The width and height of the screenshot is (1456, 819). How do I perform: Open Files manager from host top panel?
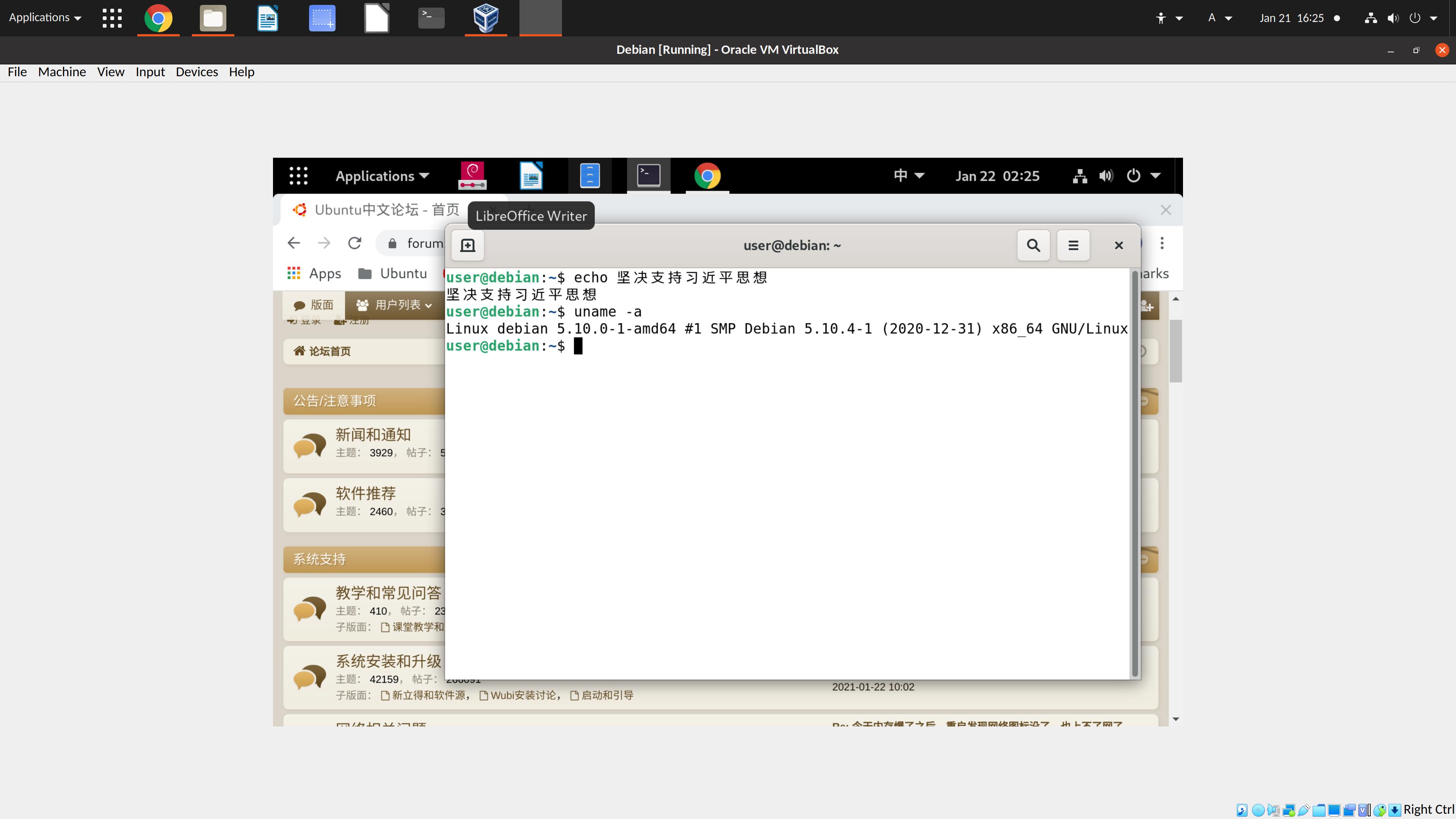213,18
